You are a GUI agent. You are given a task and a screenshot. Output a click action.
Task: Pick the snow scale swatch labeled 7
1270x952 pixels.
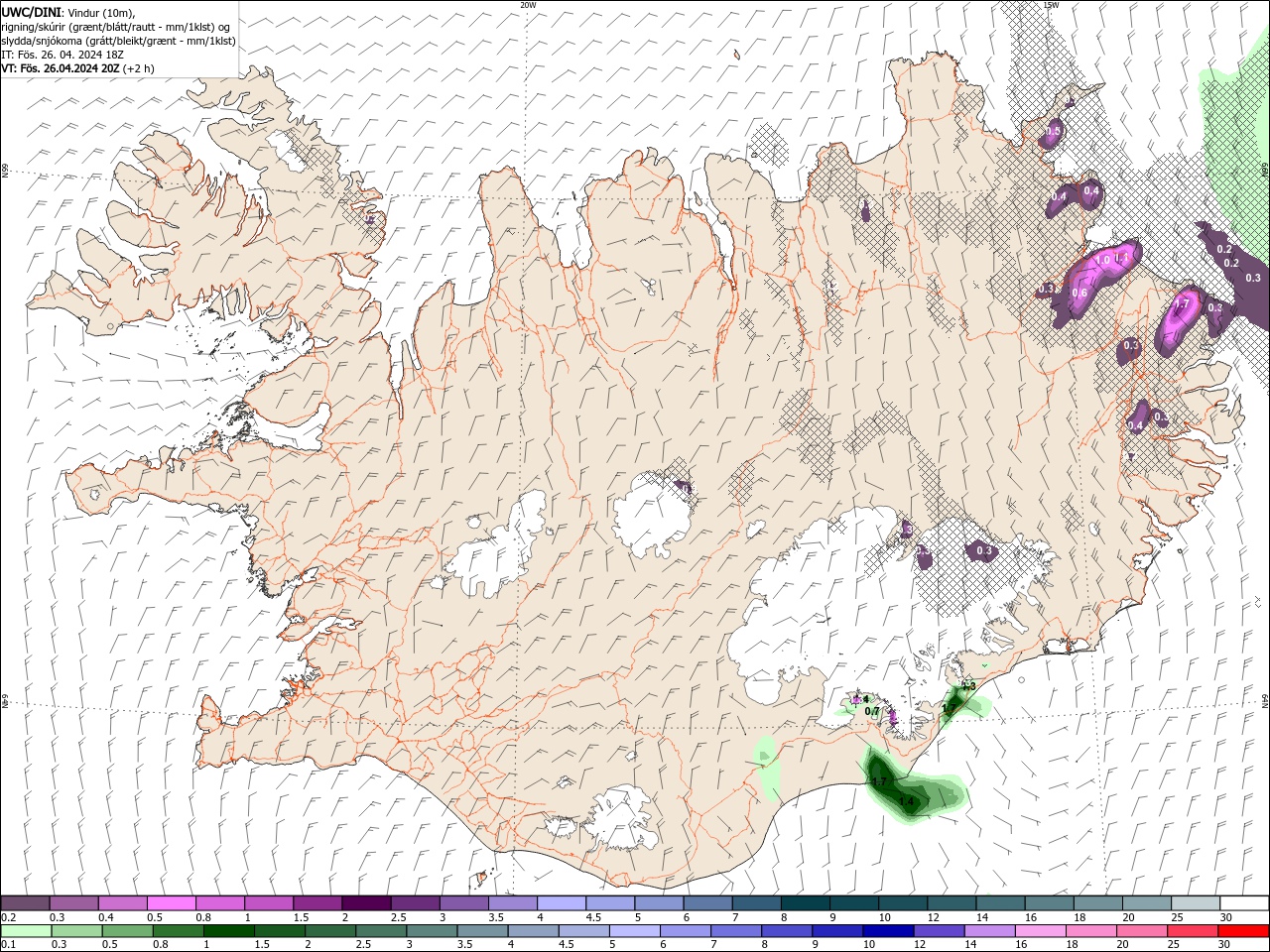coord(756,903)
